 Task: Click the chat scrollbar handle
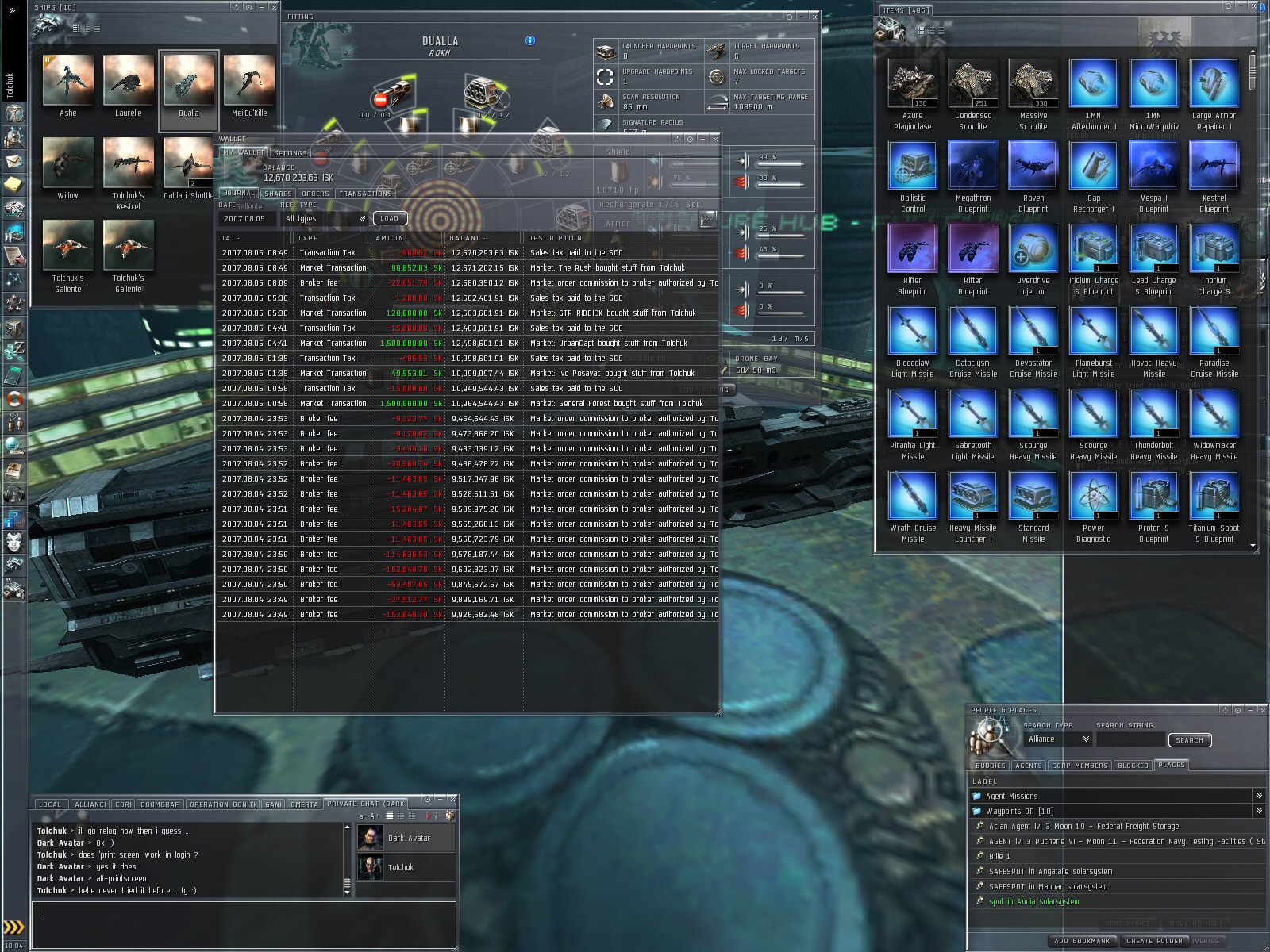pyautogui.click(x=347, y=884)
